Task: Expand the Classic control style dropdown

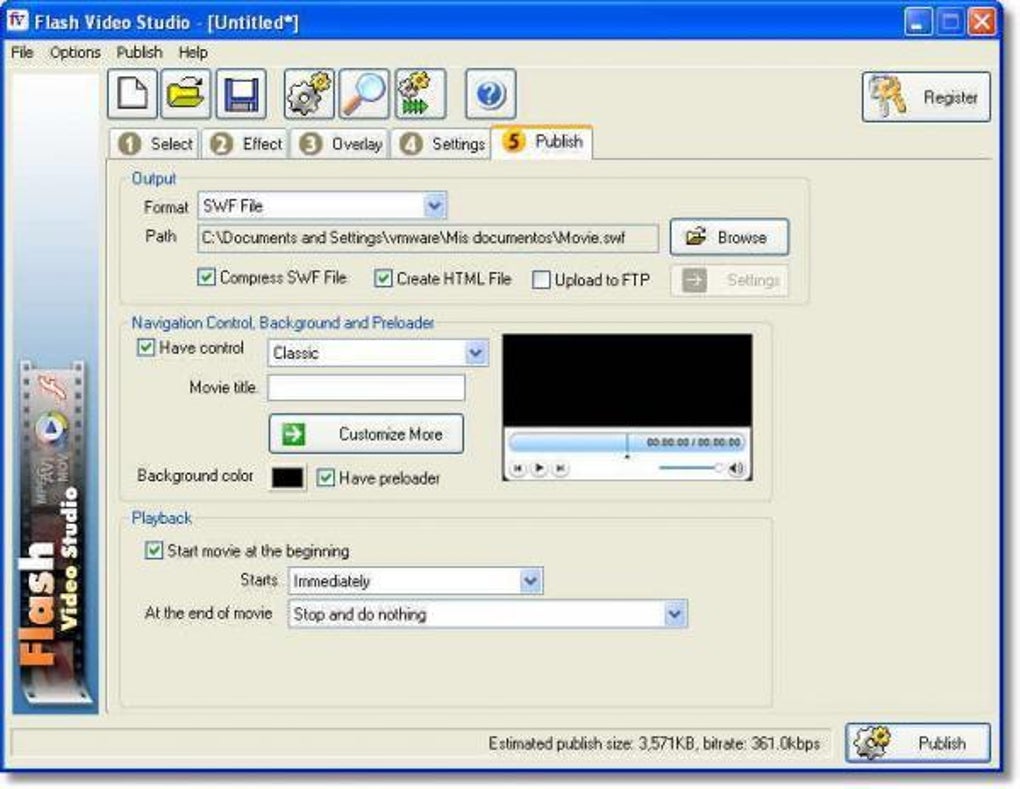Action: [x=476, y=353]
